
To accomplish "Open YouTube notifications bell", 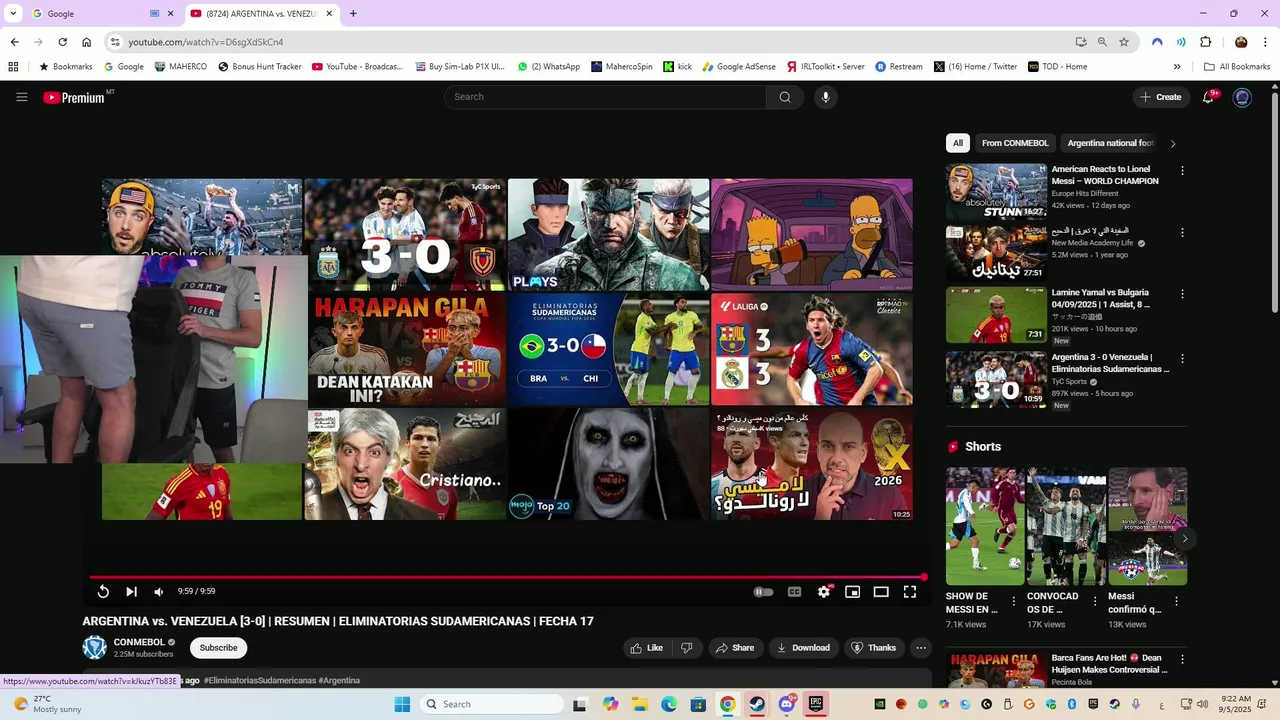I will pyautogui.click(x=1209, y=97).
